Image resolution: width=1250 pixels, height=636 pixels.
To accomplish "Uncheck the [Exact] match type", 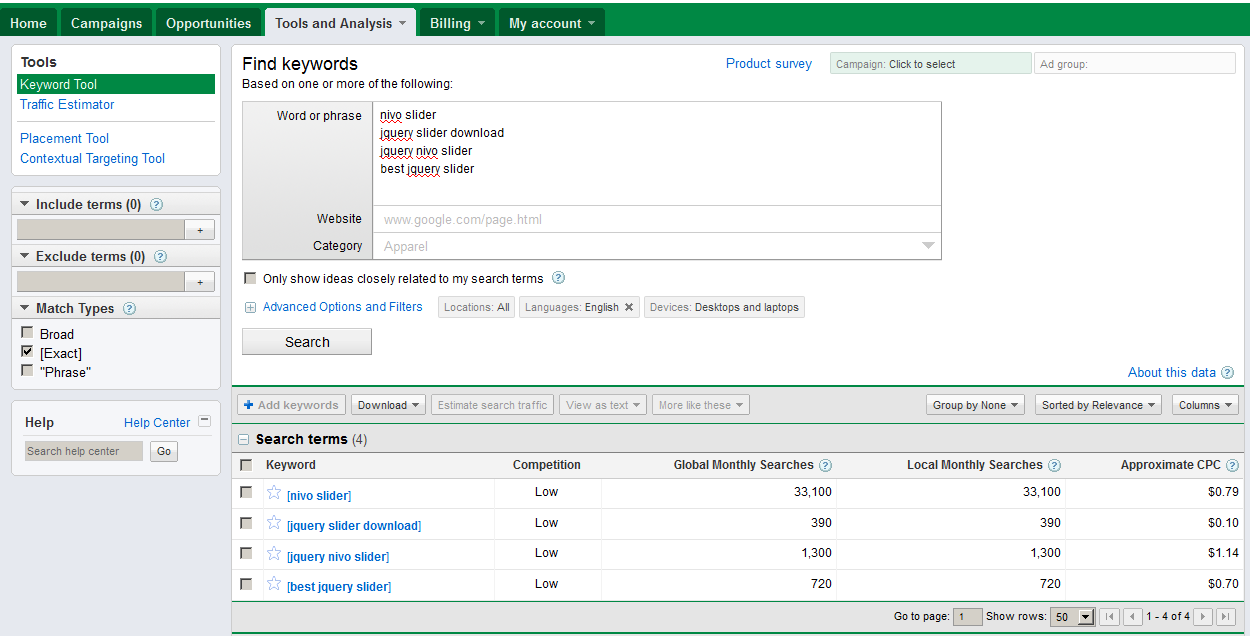I will pyautogui.click(x=27, y=352).
